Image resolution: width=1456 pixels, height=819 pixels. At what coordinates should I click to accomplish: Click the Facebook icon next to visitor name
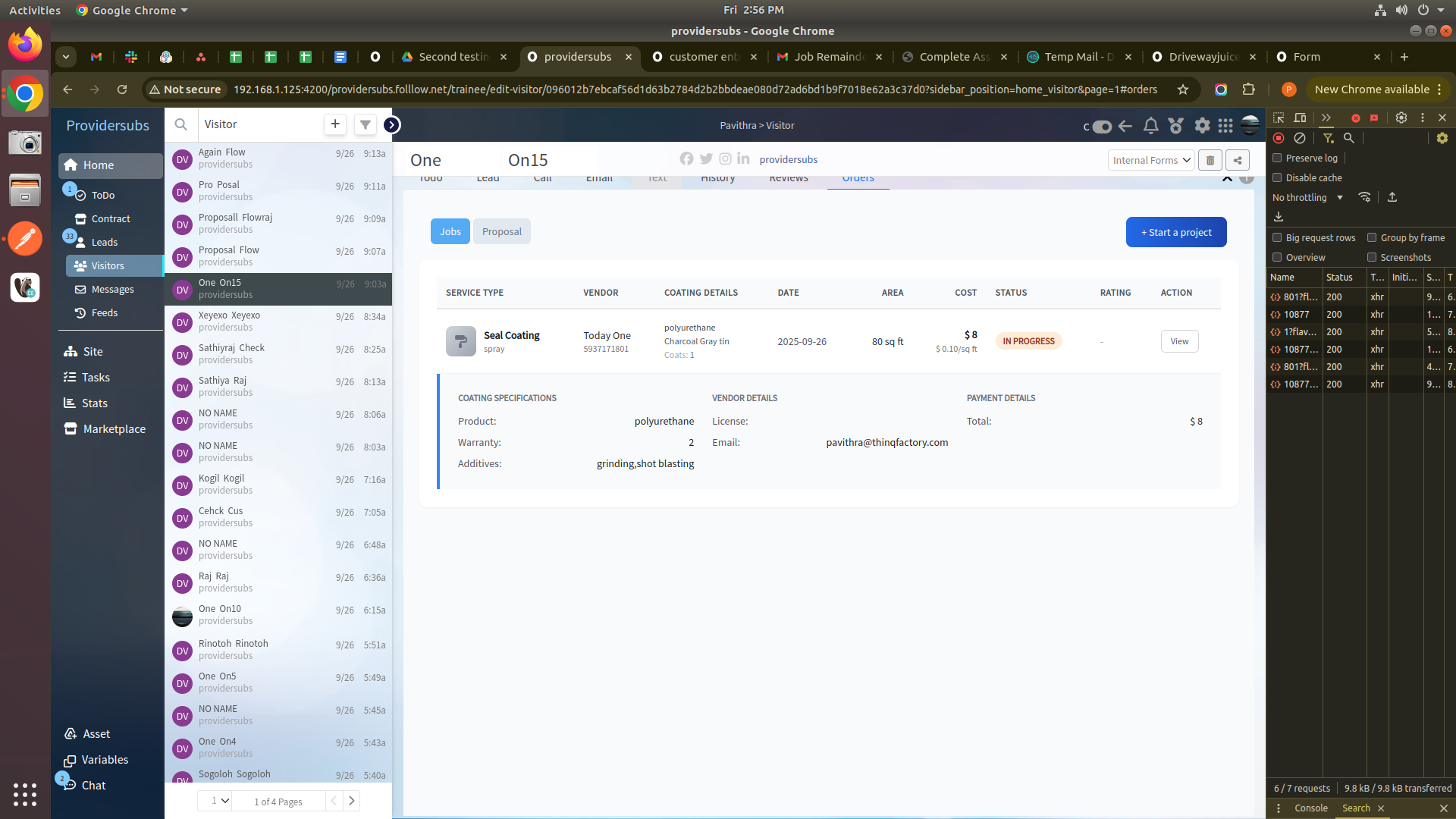686,158
